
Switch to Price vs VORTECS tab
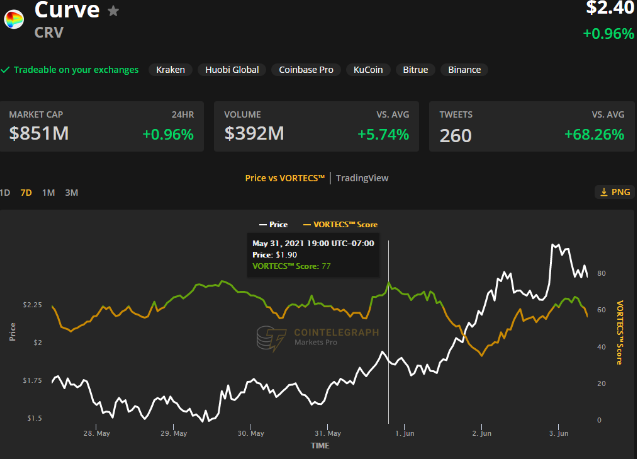point(285,178)
